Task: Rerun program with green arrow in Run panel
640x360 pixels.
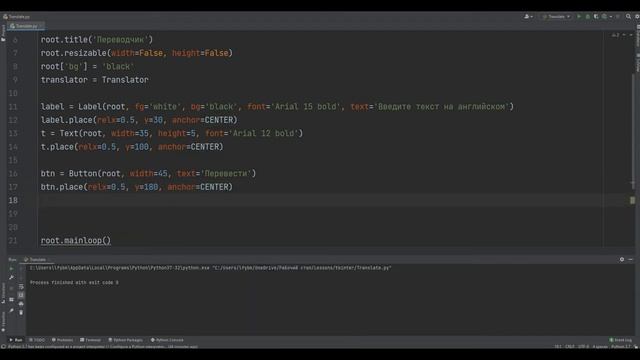Action: click(11, 269)
